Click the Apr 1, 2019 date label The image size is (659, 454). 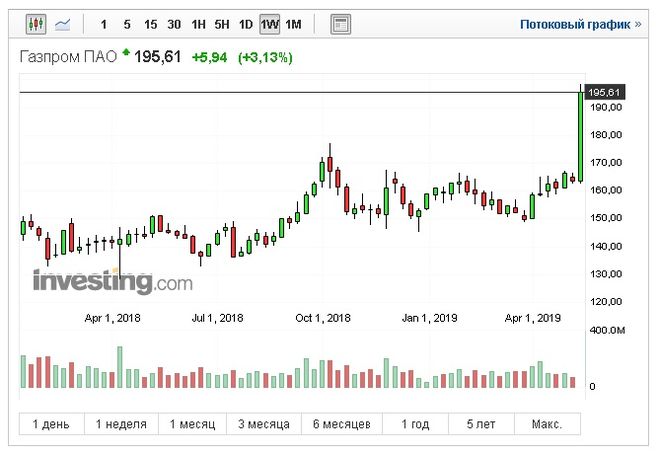pos(532,318)
